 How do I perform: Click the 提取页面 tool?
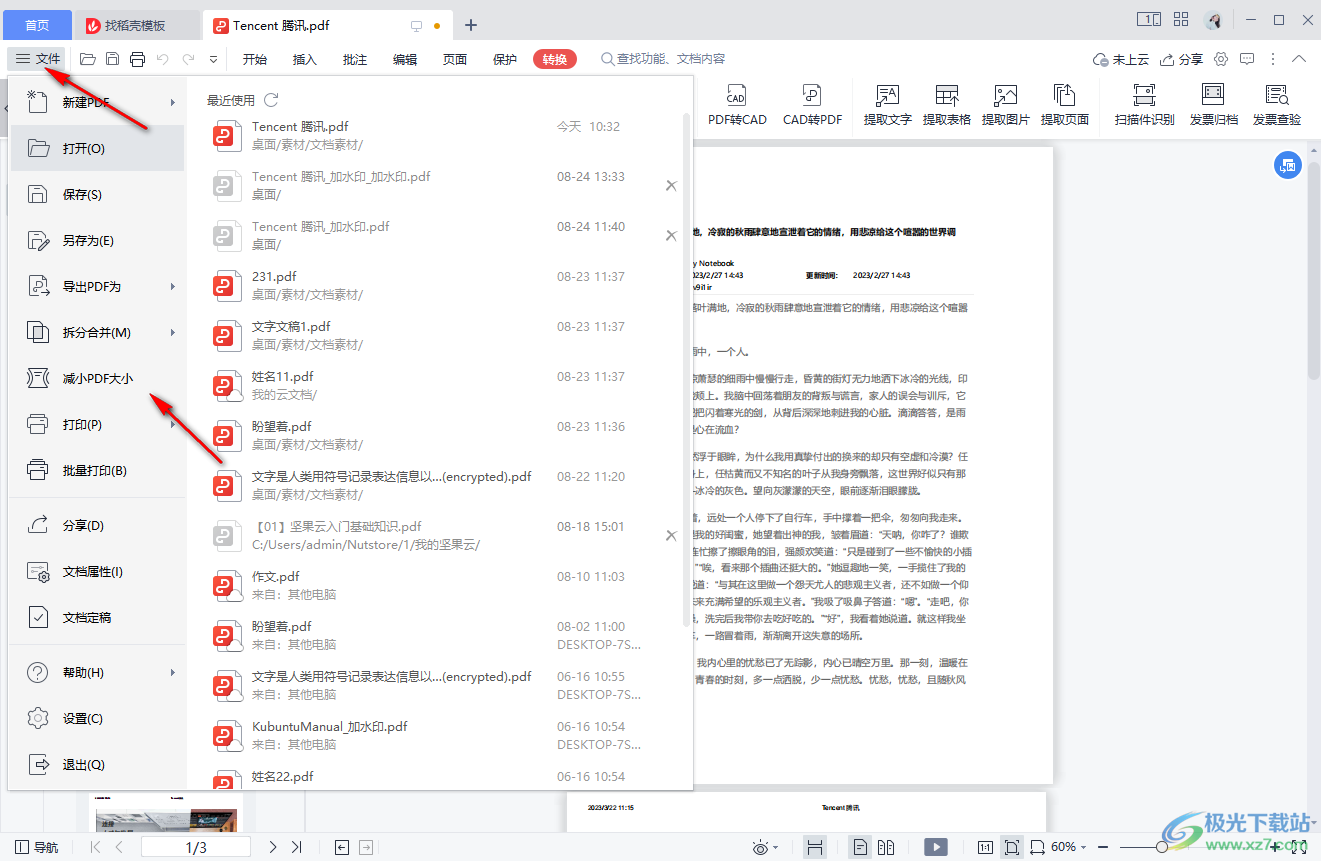coord(1064,105)
